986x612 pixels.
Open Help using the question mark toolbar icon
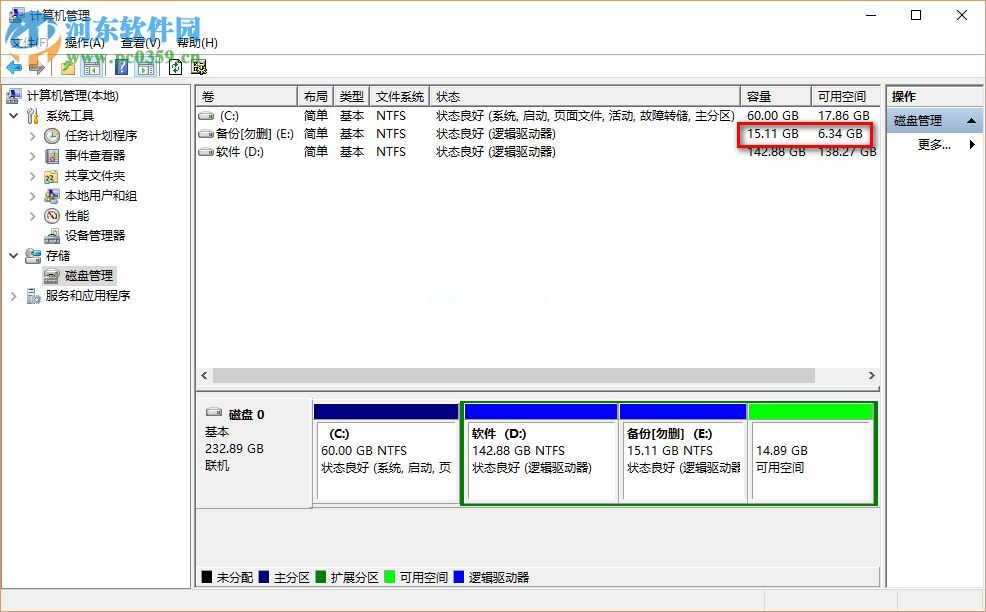121,67
